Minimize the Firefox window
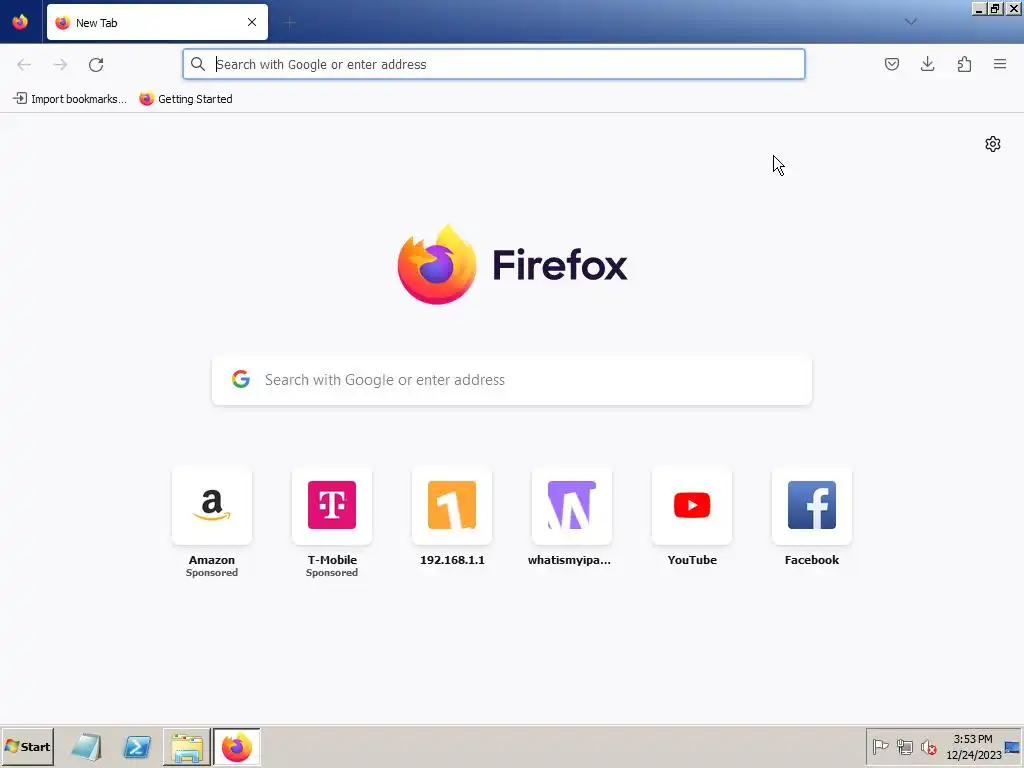1024x768 pixels. coord(979,8)
